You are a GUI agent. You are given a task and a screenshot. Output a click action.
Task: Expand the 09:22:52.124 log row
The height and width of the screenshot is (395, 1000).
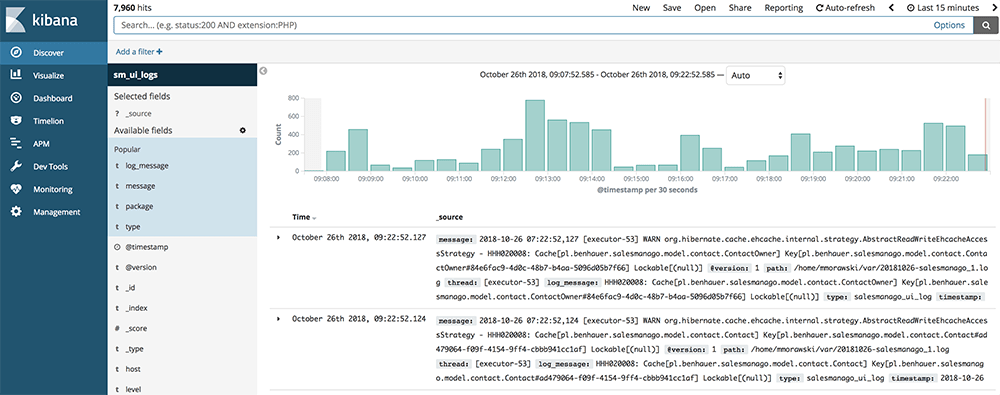[278, 318]
